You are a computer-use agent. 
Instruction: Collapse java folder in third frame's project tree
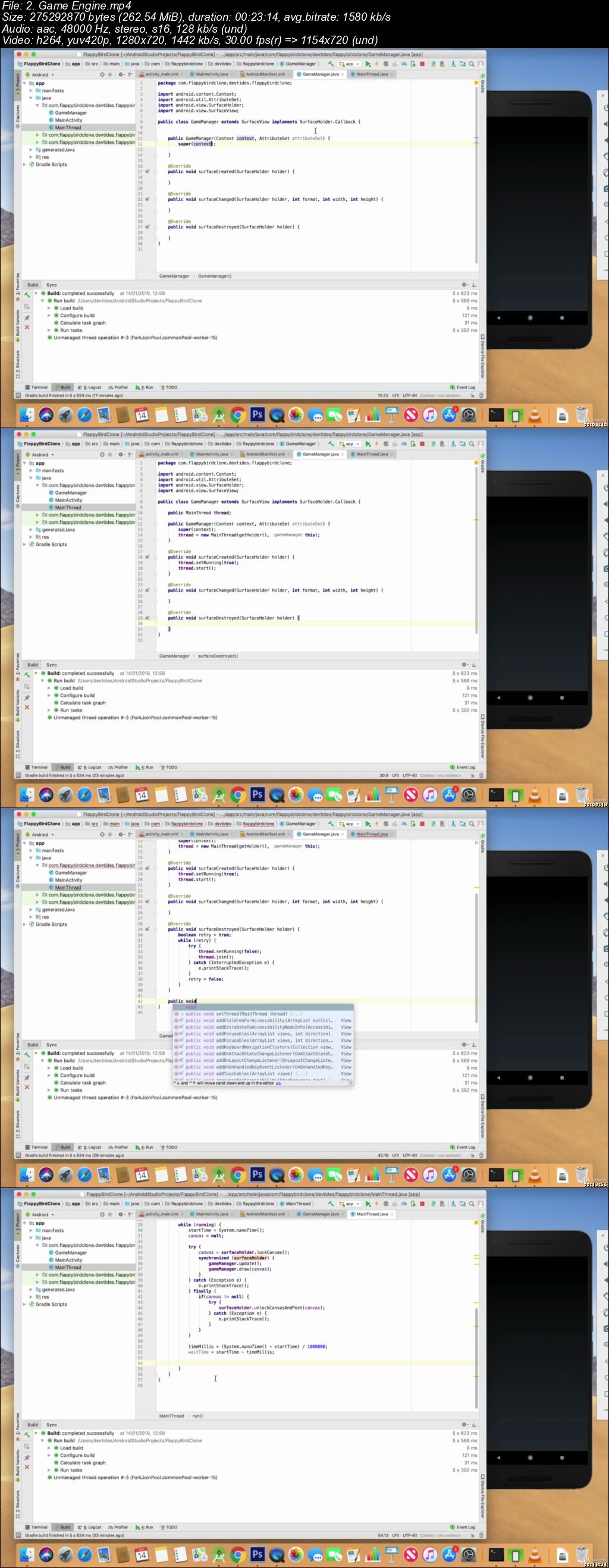[31, 857]
